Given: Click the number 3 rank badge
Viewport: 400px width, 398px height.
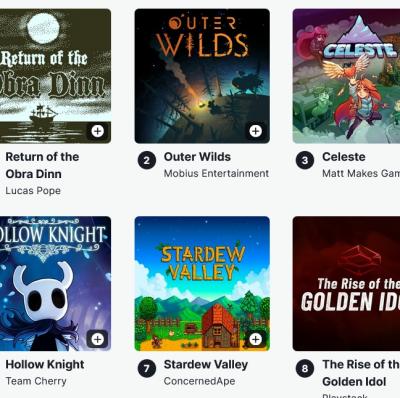Looking at the screenshot, I should click(305, 160).
